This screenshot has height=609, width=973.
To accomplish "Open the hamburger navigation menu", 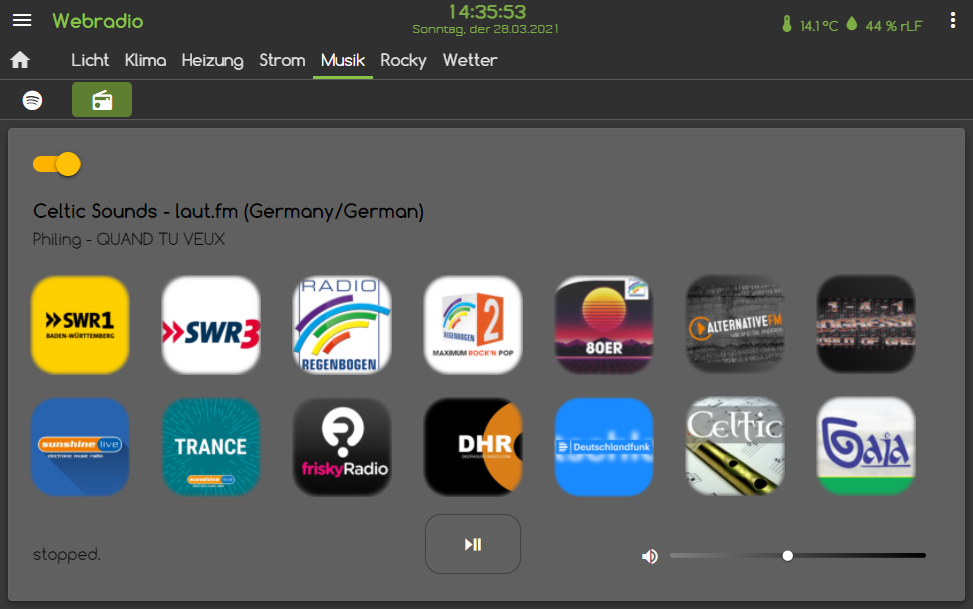I will (x=22, y=20).
